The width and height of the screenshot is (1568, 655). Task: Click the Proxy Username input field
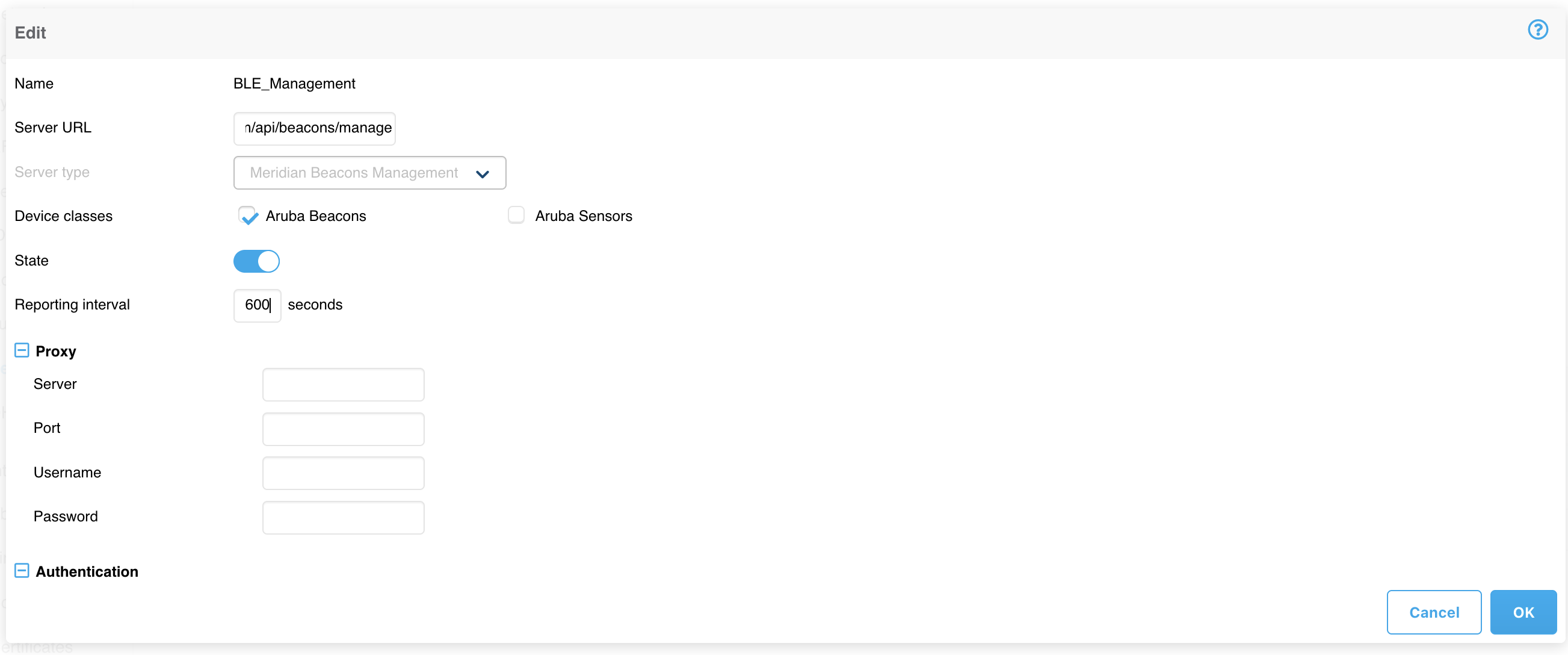coord(343,473)
